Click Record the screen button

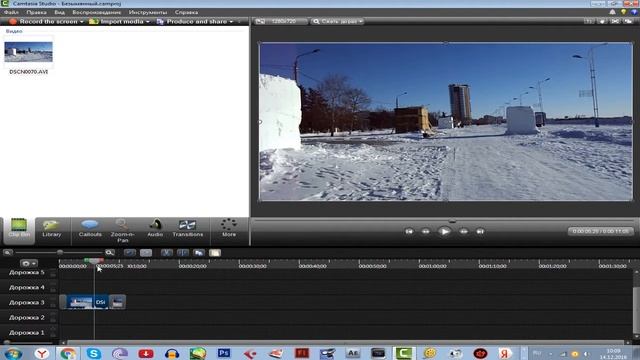click(43, 21)
